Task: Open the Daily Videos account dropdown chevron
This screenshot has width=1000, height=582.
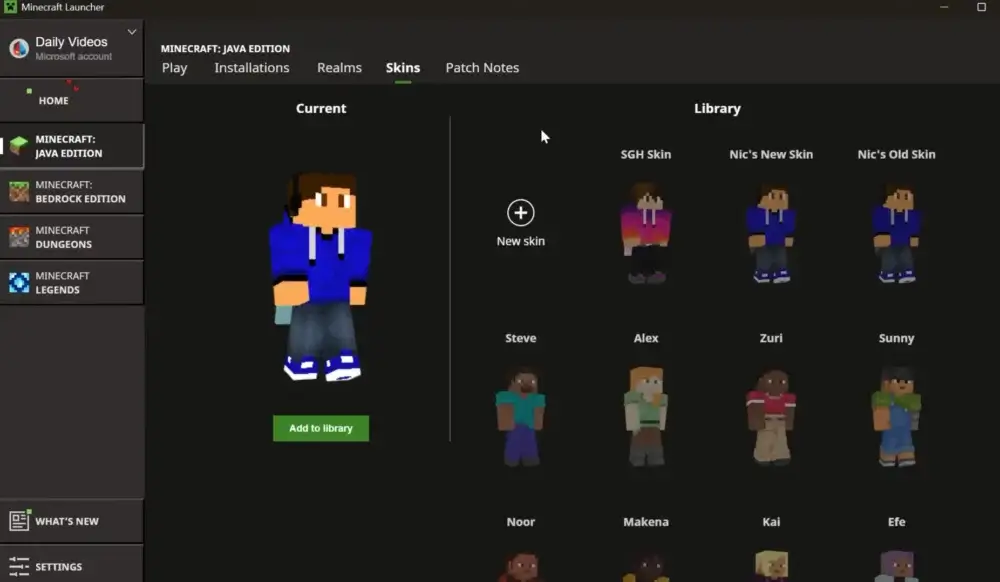Action: click(x=132, y=32)
